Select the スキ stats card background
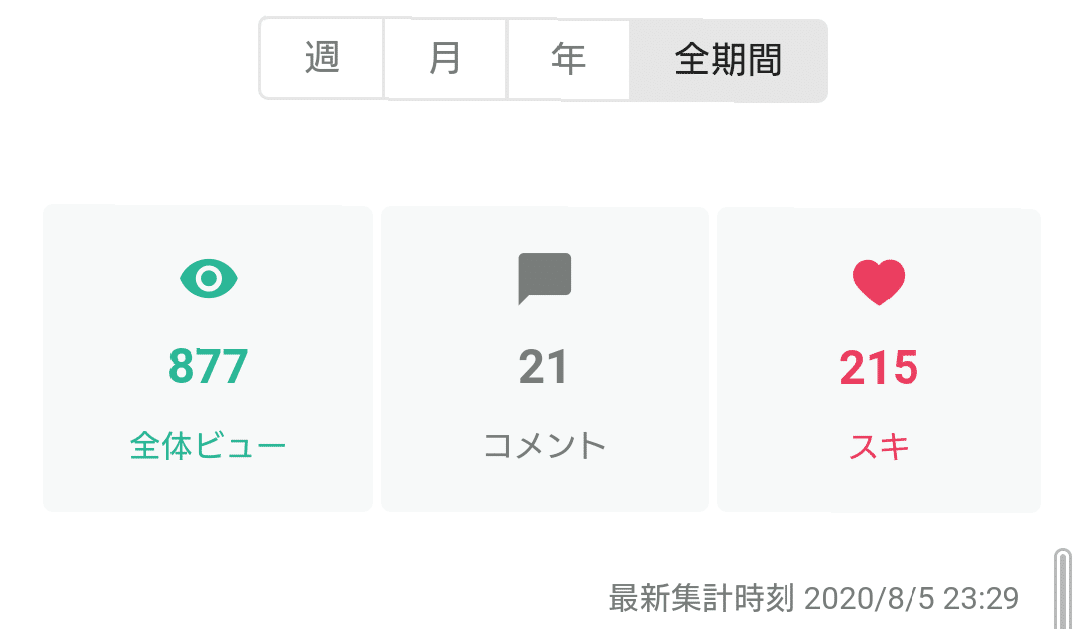This screenshot has height=629, width=1080. (x=879, y=360)
